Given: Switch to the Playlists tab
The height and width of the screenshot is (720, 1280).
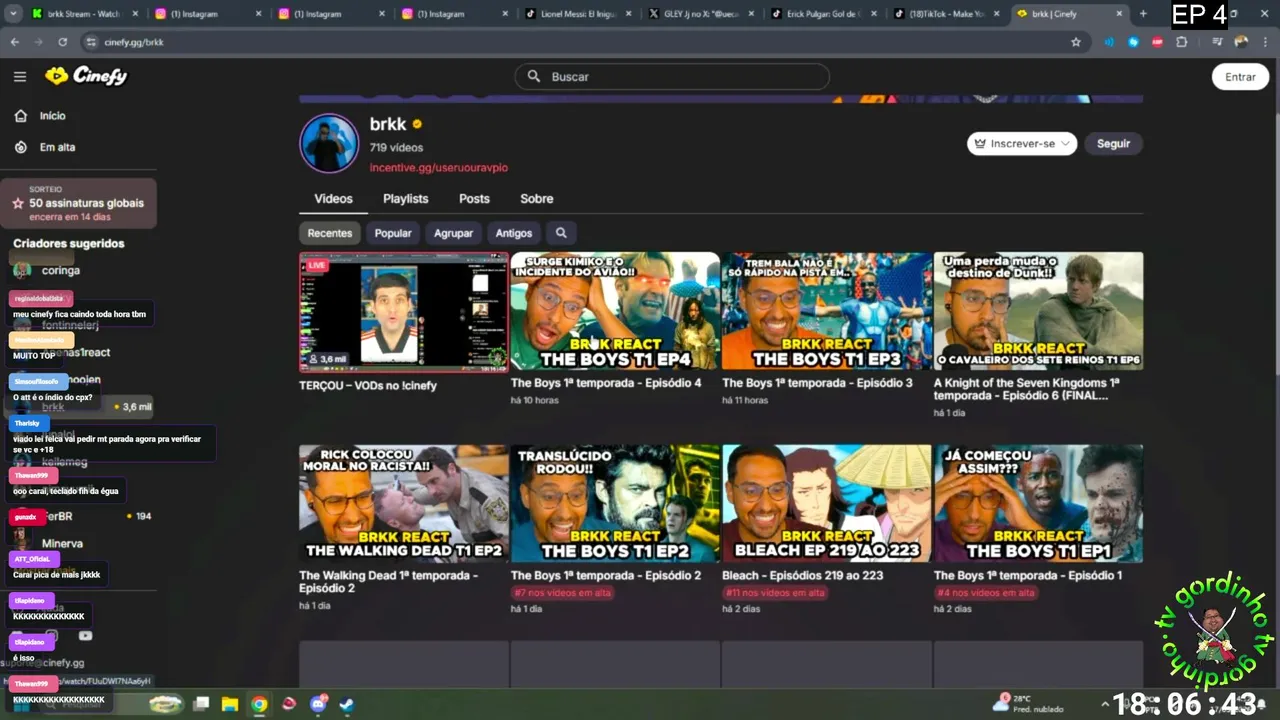Looking at the screenshot, I should point(405,199).
